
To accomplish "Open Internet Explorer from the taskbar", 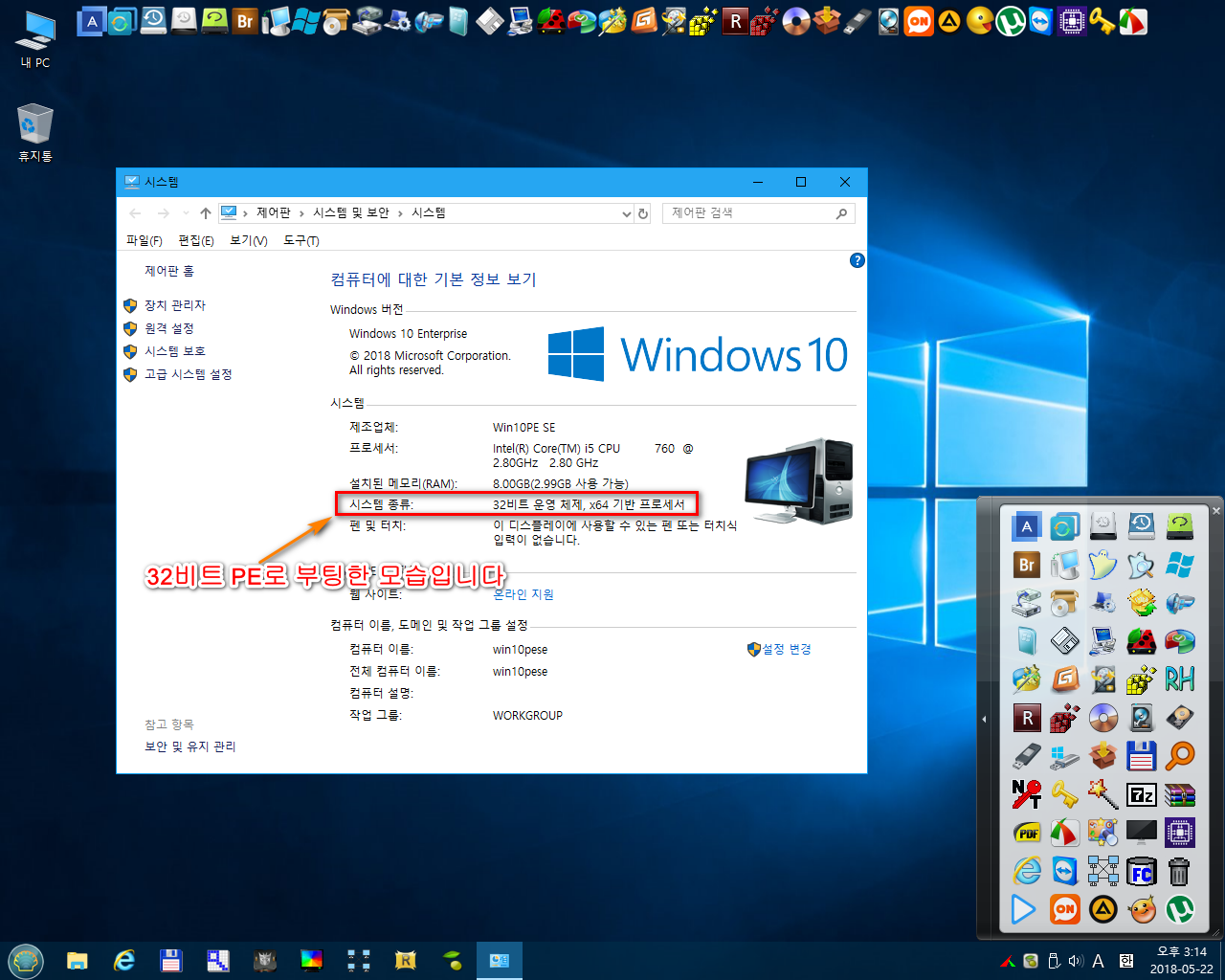I will click(124, 960).
